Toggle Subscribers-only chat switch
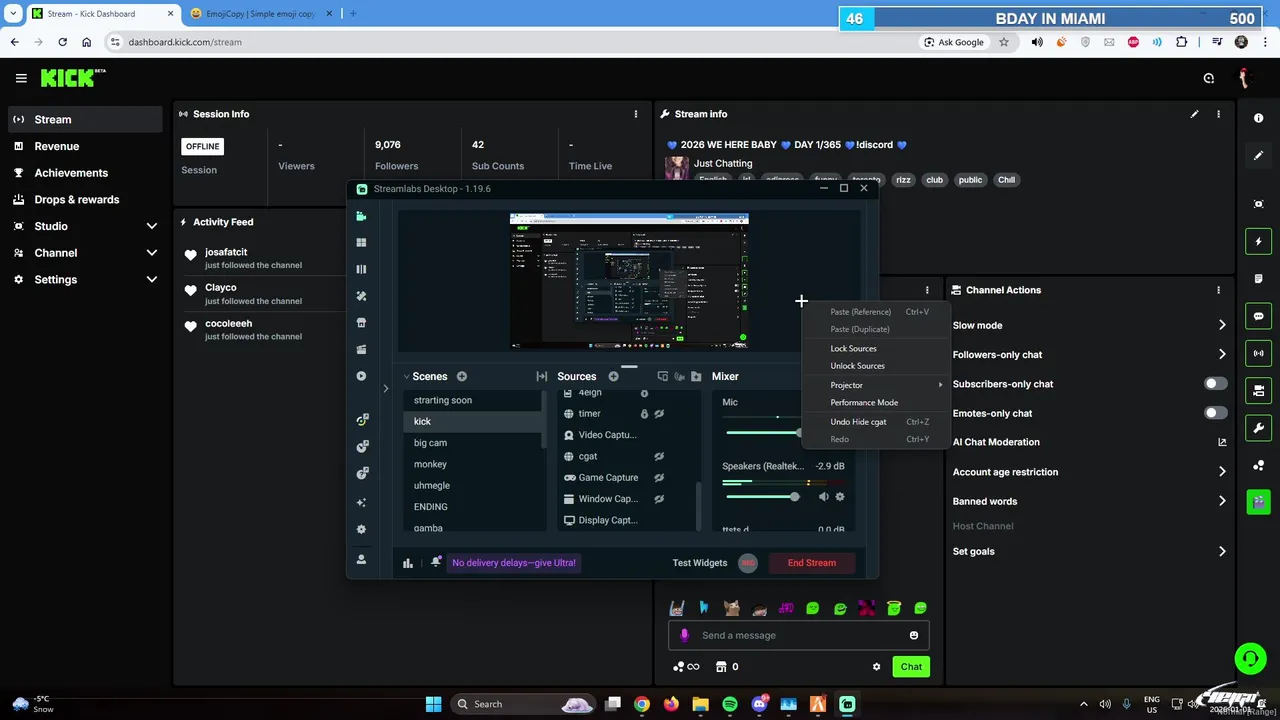1280x720 pixels. point(1215,384)
